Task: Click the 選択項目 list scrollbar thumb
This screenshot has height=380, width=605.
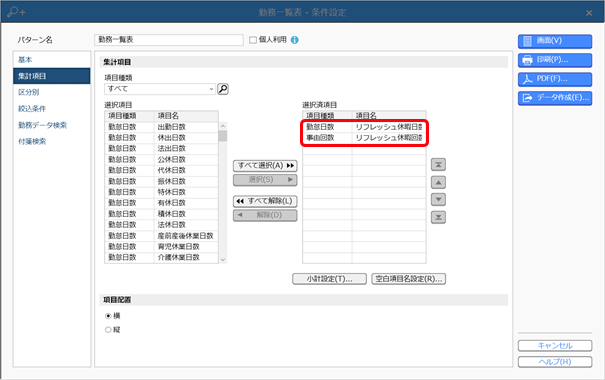Action: point(223,136)
